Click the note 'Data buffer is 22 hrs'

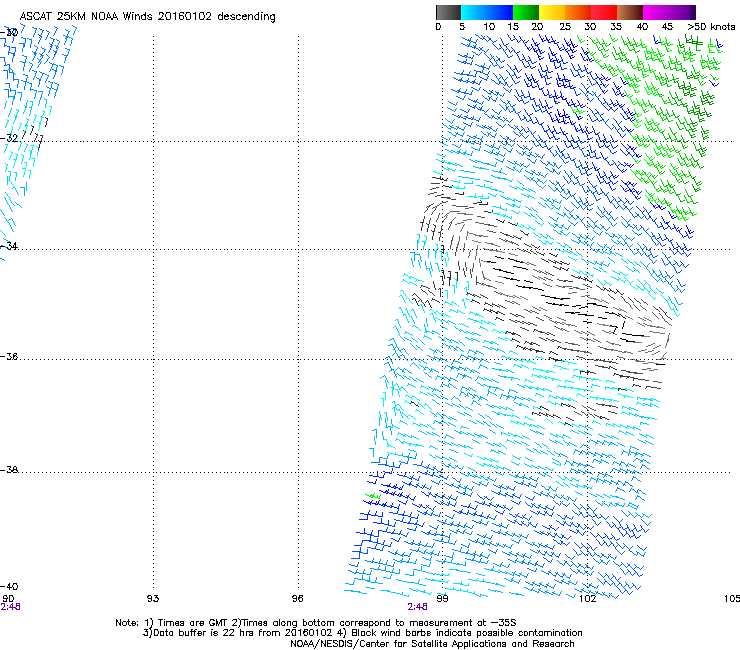pyautogui.click(x=203, y=633)
